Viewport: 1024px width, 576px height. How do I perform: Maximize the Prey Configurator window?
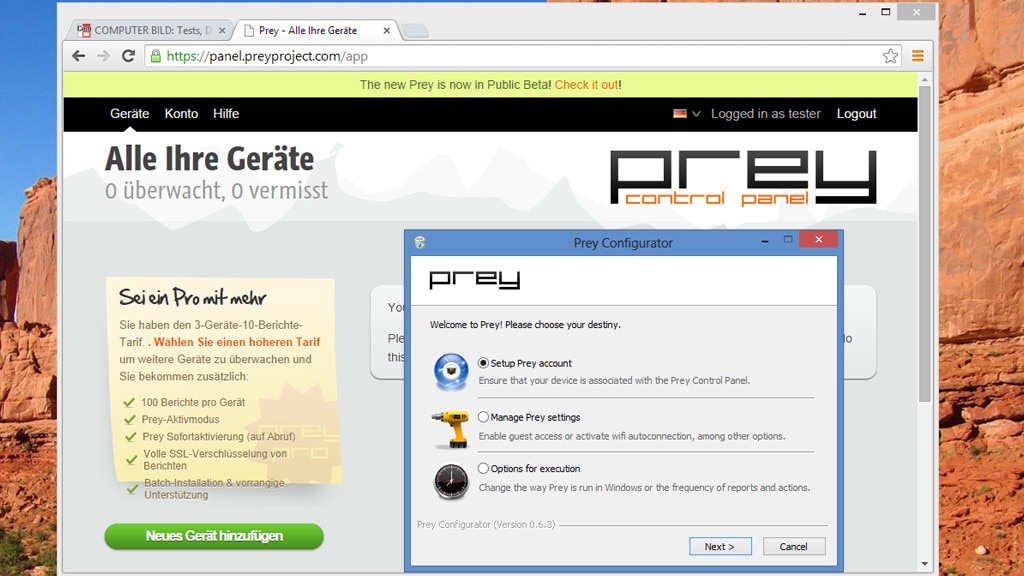[x=788, y=240]
